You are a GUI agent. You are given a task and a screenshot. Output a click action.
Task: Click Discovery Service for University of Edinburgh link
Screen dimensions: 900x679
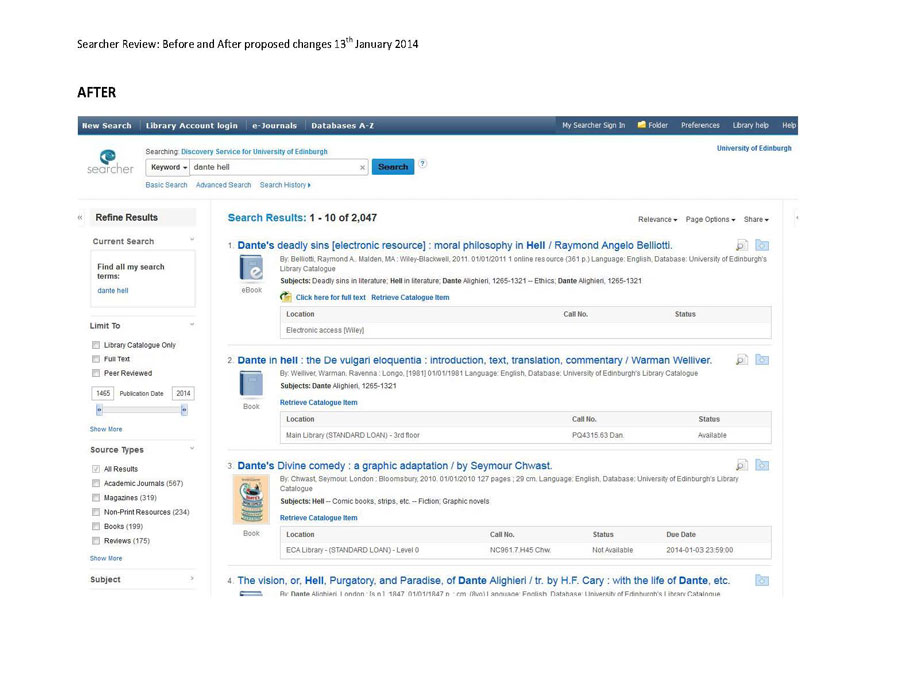click(254, 152)
